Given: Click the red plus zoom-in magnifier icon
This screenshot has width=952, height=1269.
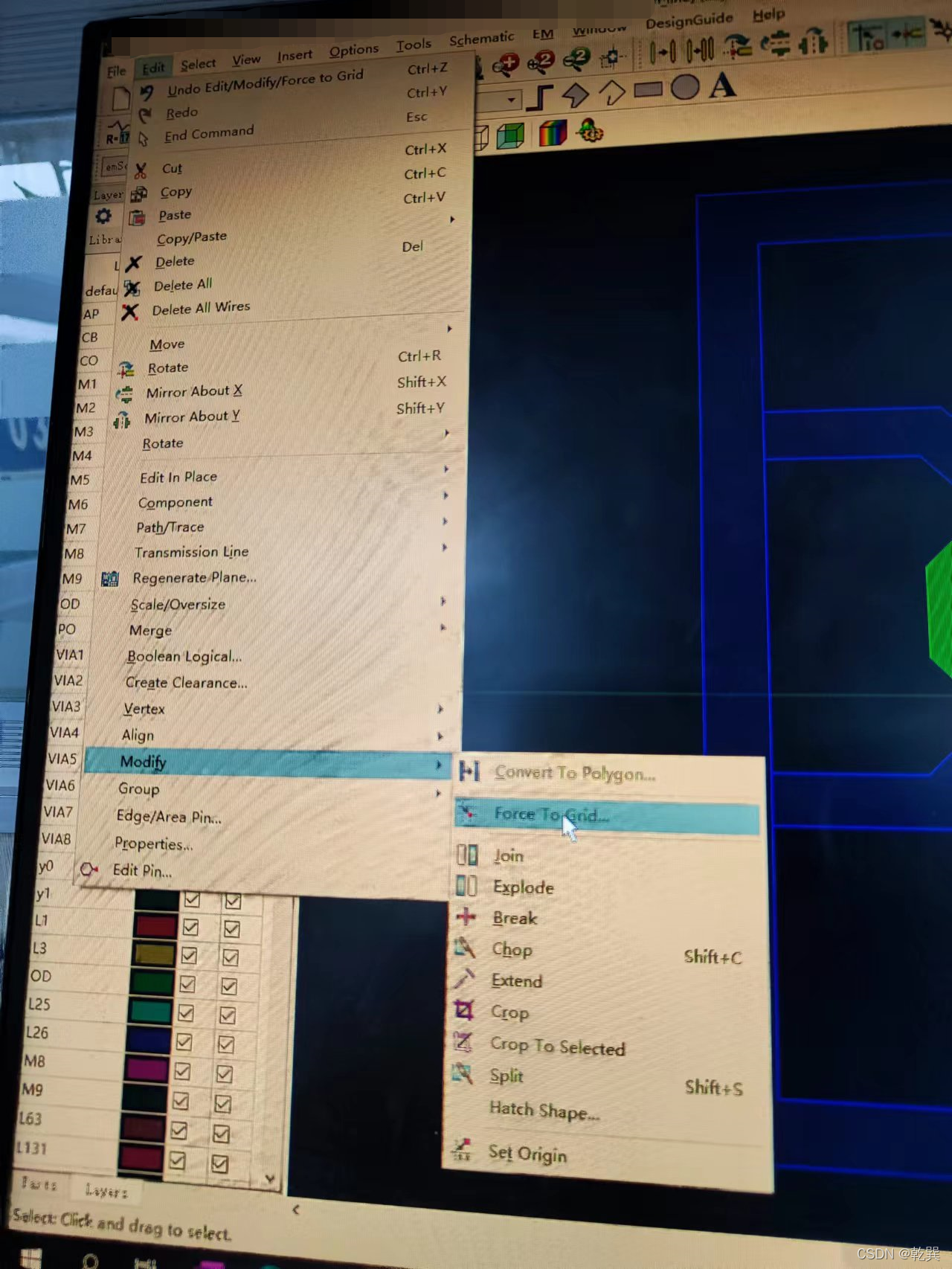Looking at the screenshot, I should click(506, 65).
